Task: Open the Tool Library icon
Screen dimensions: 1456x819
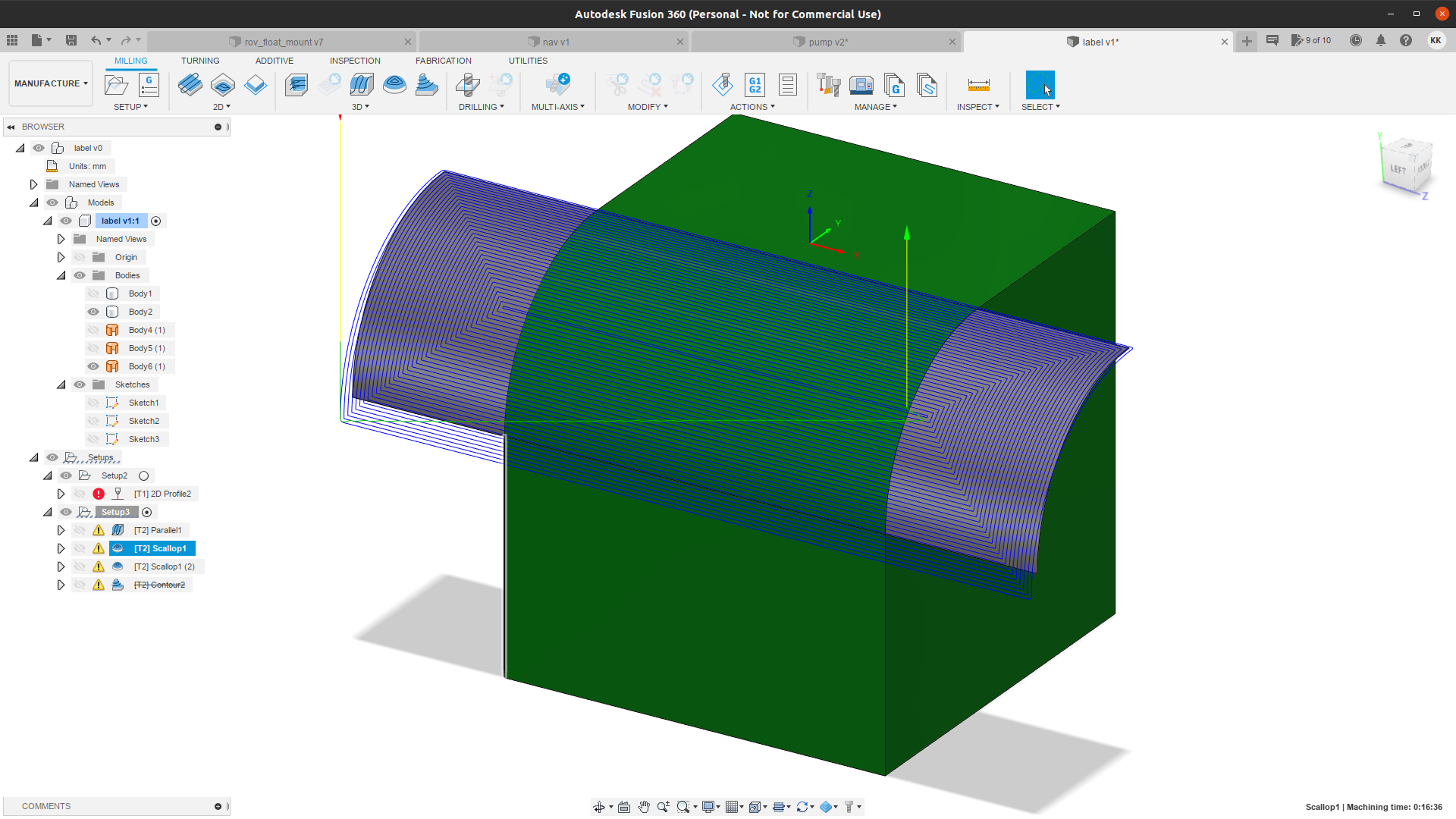Action: [x=828, y=85]
